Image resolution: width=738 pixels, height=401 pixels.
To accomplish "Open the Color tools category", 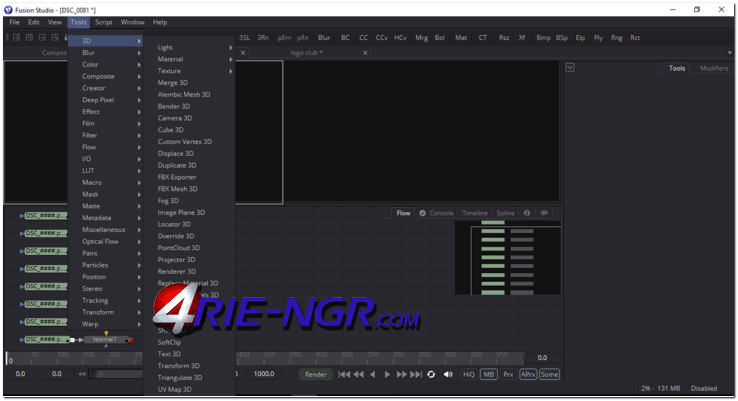I will [x=106, y=64].
